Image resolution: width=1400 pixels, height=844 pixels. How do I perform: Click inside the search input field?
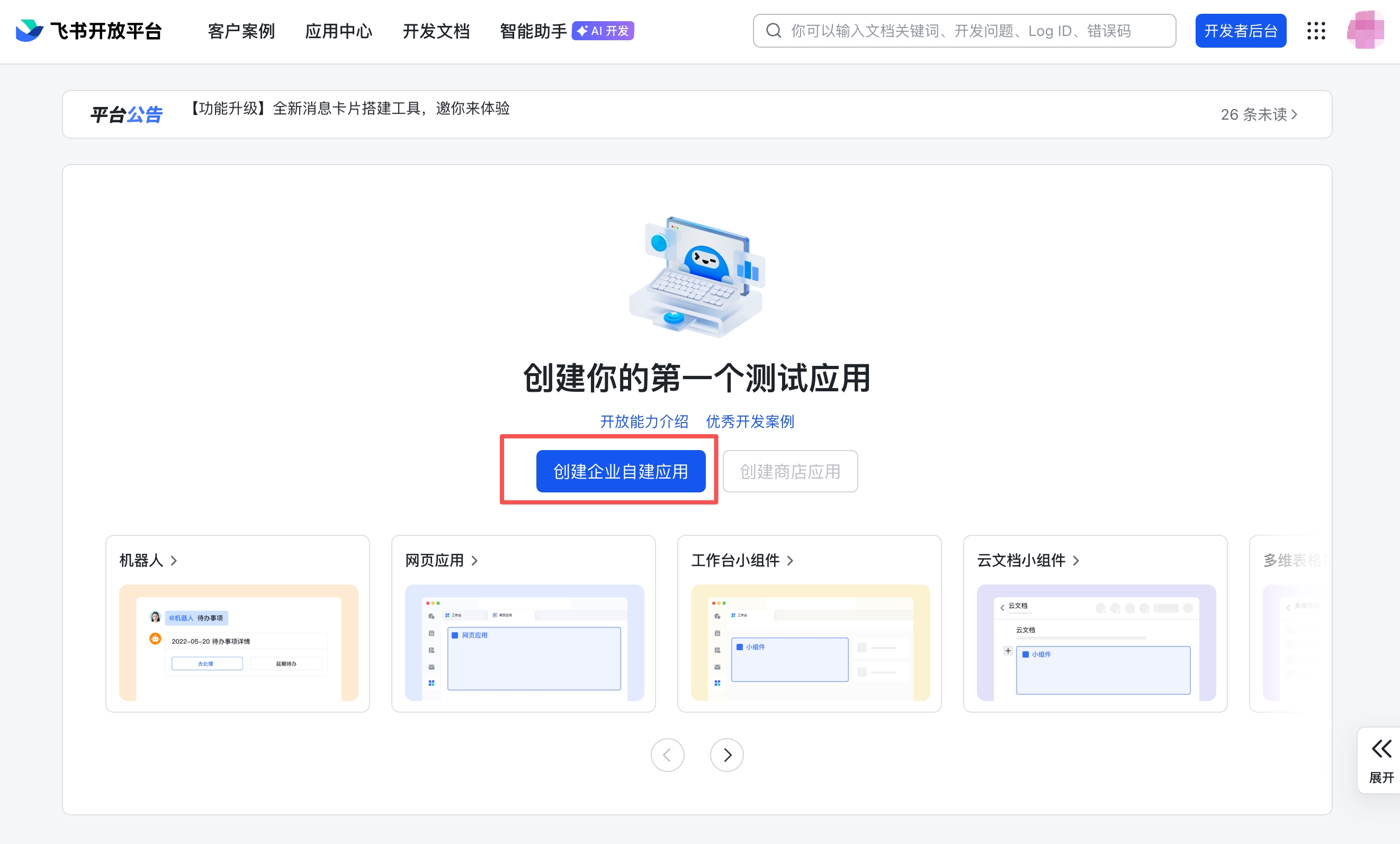coord(966,31)
